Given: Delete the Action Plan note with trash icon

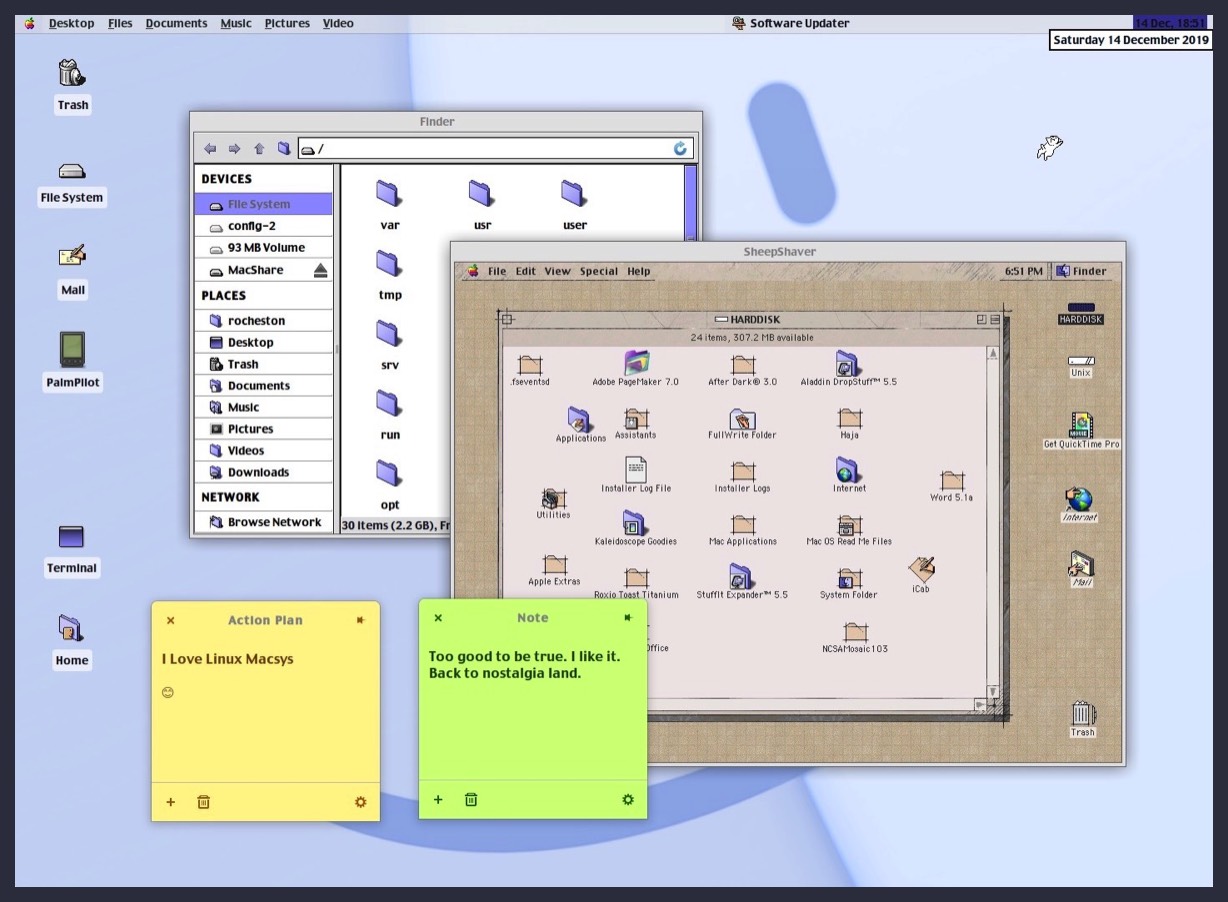Looking at the screenshot, I should point(204,802).
